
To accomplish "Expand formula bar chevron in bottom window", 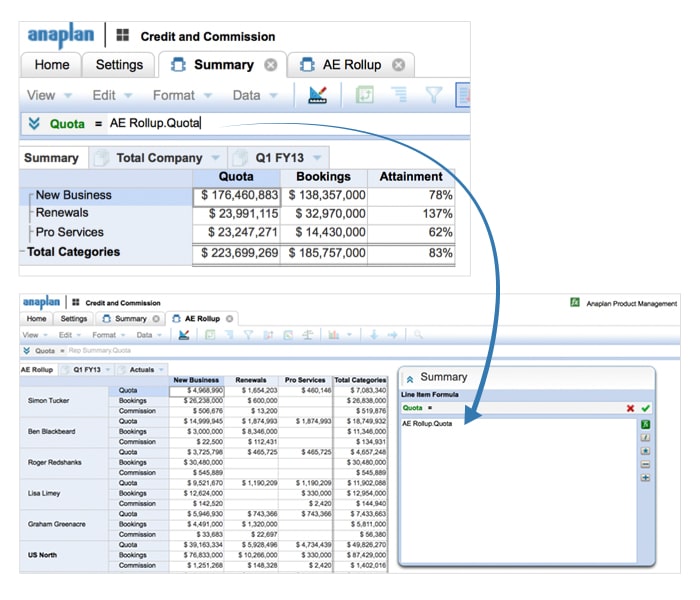I will (x=27, y=351).
